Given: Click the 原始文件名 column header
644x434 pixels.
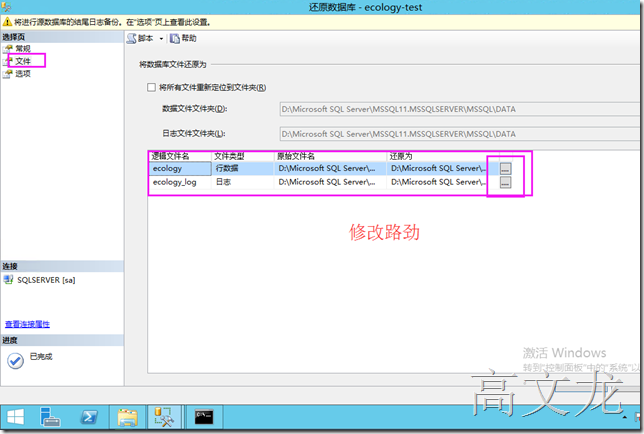Looking at the screenshot, I should [330, 156].
